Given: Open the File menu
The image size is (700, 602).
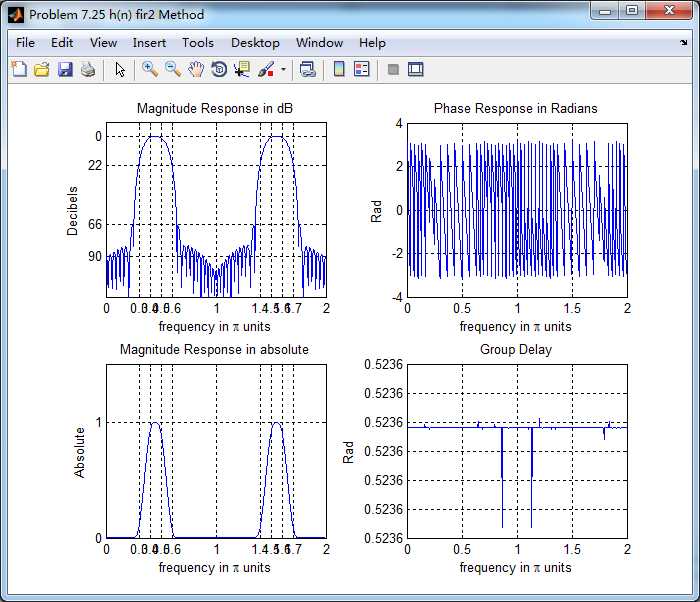Looking at the screenshot, I should click(25, 43).
